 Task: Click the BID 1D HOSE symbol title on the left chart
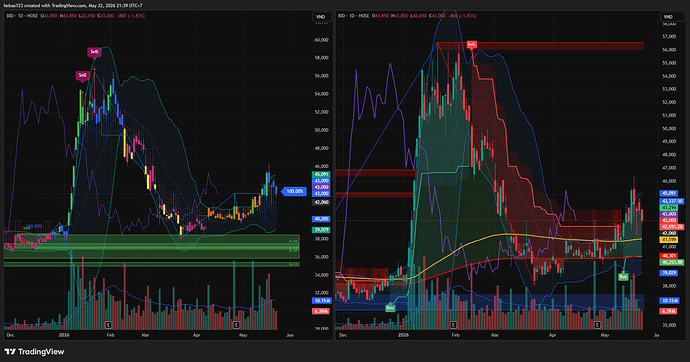[22, 16]
